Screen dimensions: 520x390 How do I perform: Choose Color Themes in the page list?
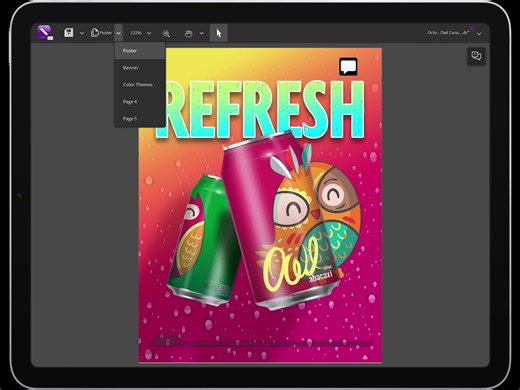pyautogui.click(x=140, y=85)
